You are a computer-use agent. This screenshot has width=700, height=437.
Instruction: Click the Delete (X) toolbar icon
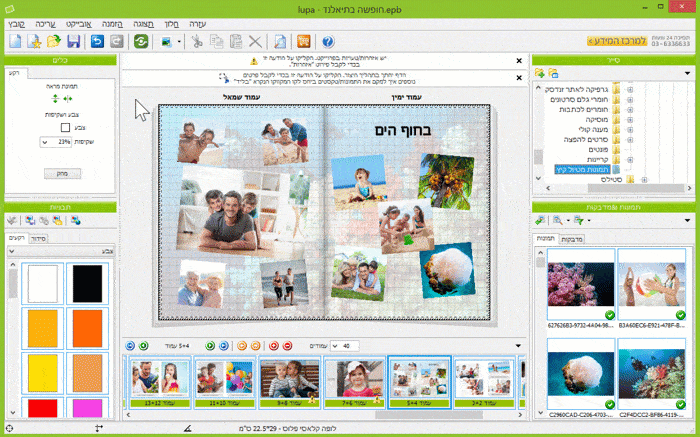[255, 41]
